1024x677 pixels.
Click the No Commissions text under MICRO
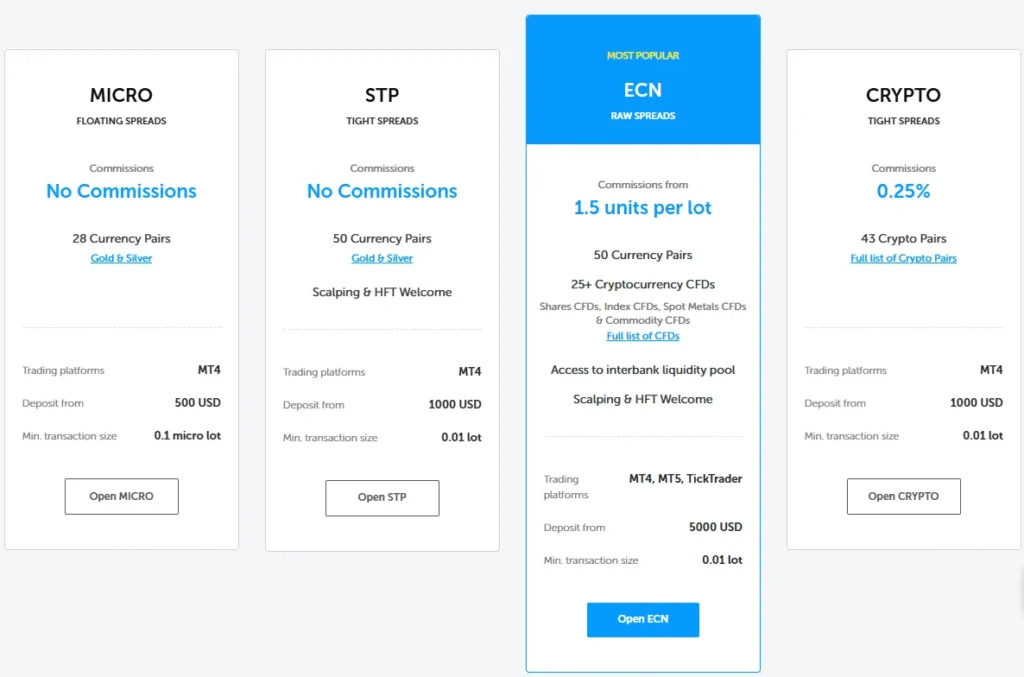[121, 191]
